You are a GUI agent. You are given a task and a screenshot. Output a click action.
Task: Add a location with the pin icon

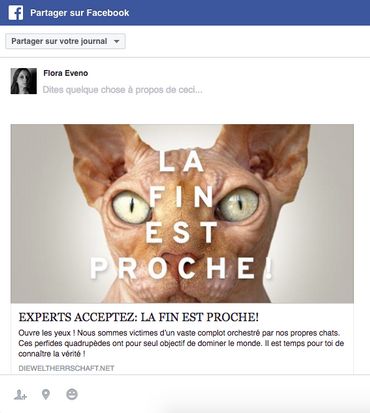(x=46, y=394)
